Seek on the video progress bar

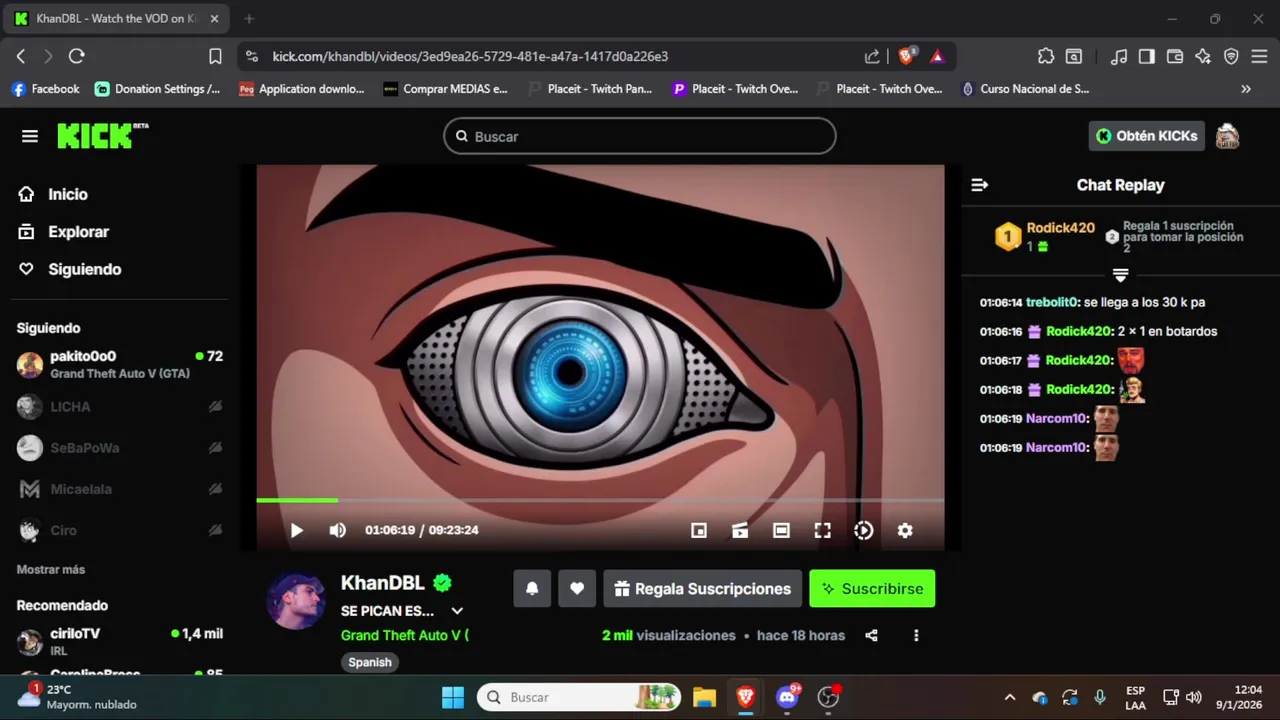[x=600, y=500]
